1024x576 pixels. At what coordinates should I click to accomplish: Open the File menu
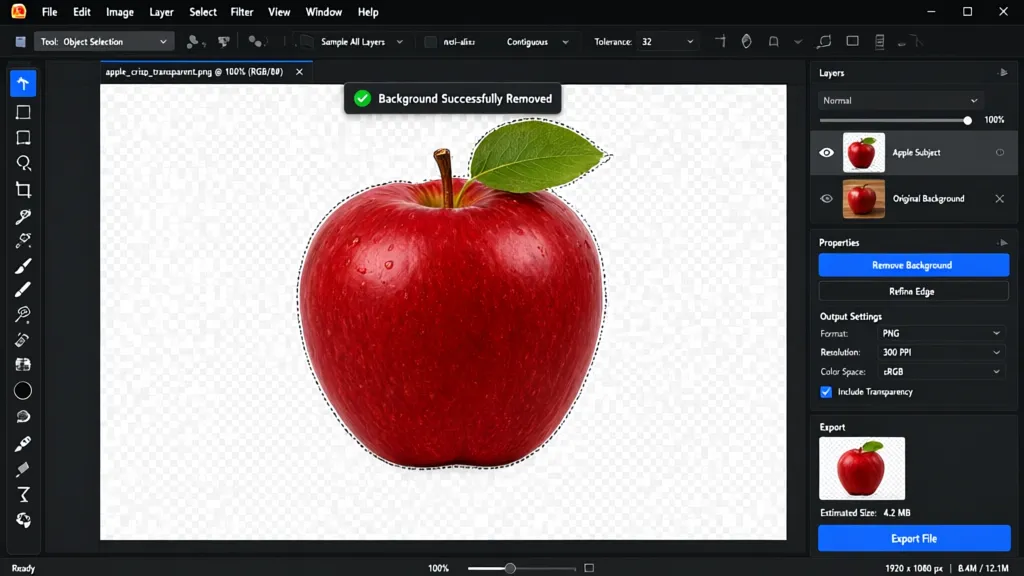point(49,12)
